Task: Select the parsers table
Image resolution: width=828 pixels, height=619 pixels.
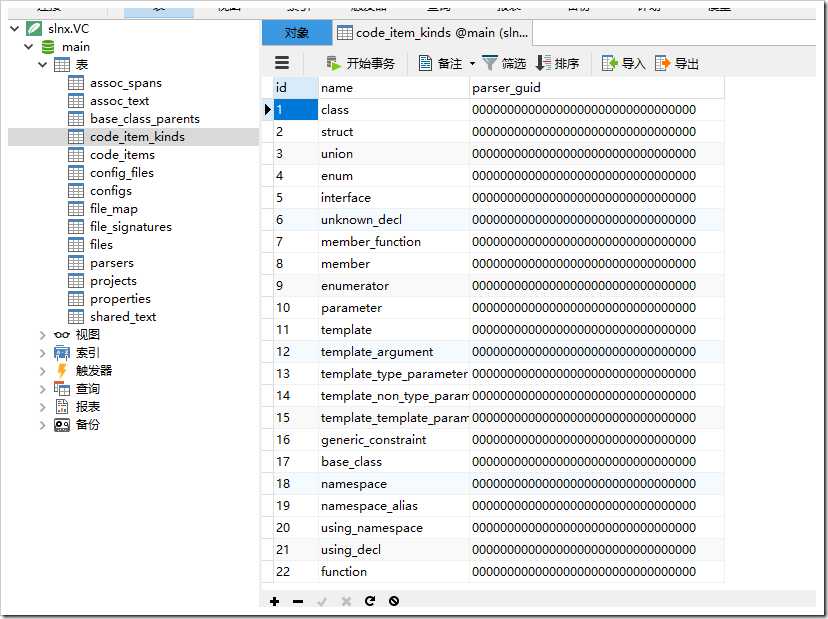Action: (111, 262)
